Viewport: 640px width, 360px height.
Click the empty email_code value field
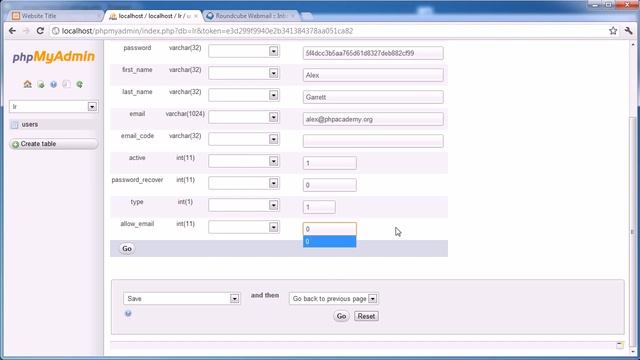click(x=373, y=141)
